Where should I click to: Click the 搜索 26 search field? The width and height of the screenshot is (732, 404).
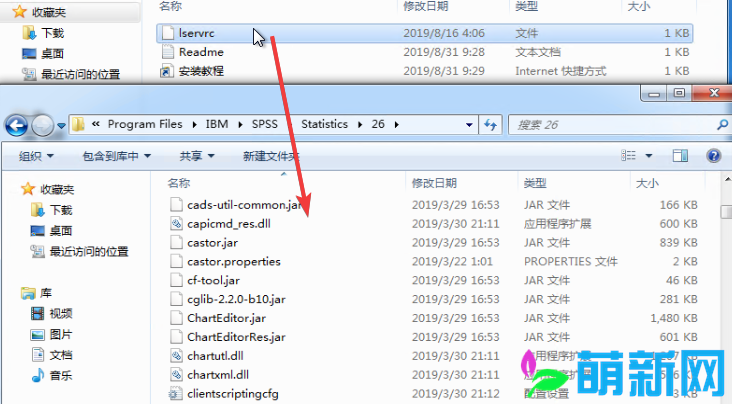click(x=612, y=125)
